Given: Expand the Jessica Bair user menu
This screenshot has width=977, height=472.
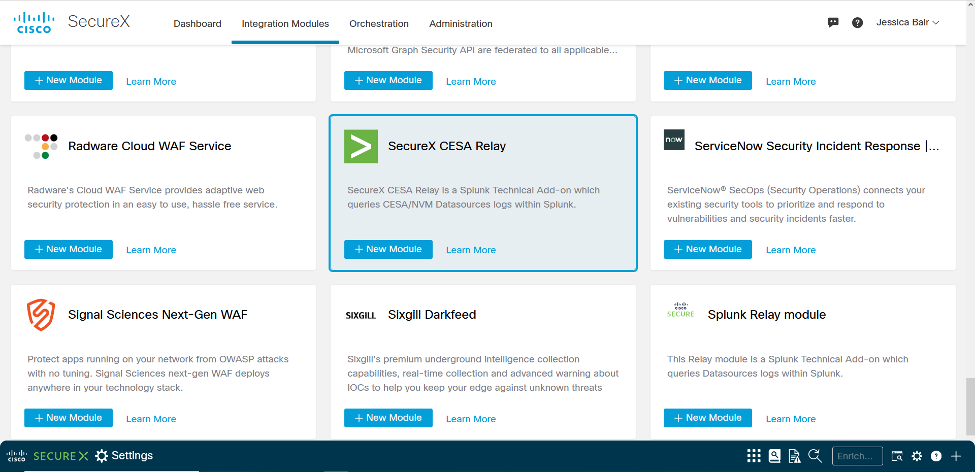Looking at the screenshot, I should pyautogui.click(x=907, y=22).
